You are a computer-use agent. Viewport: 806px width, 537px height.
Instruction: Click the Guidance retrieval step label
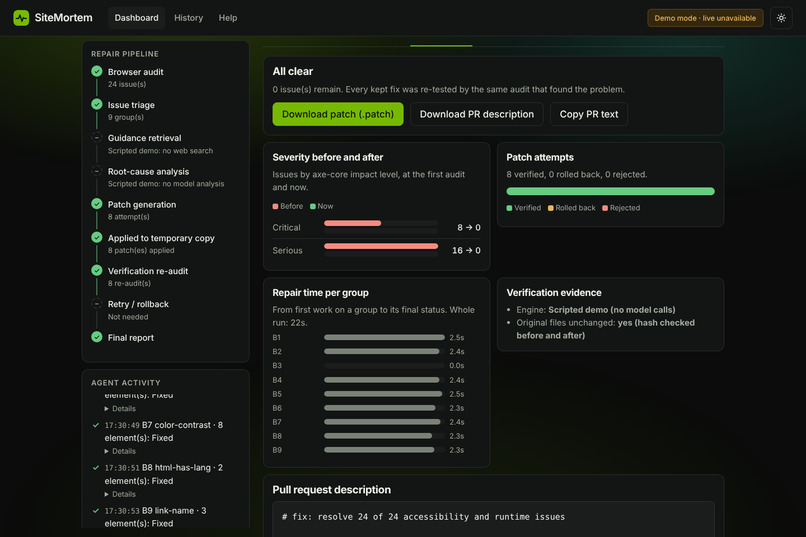(144, 138)
